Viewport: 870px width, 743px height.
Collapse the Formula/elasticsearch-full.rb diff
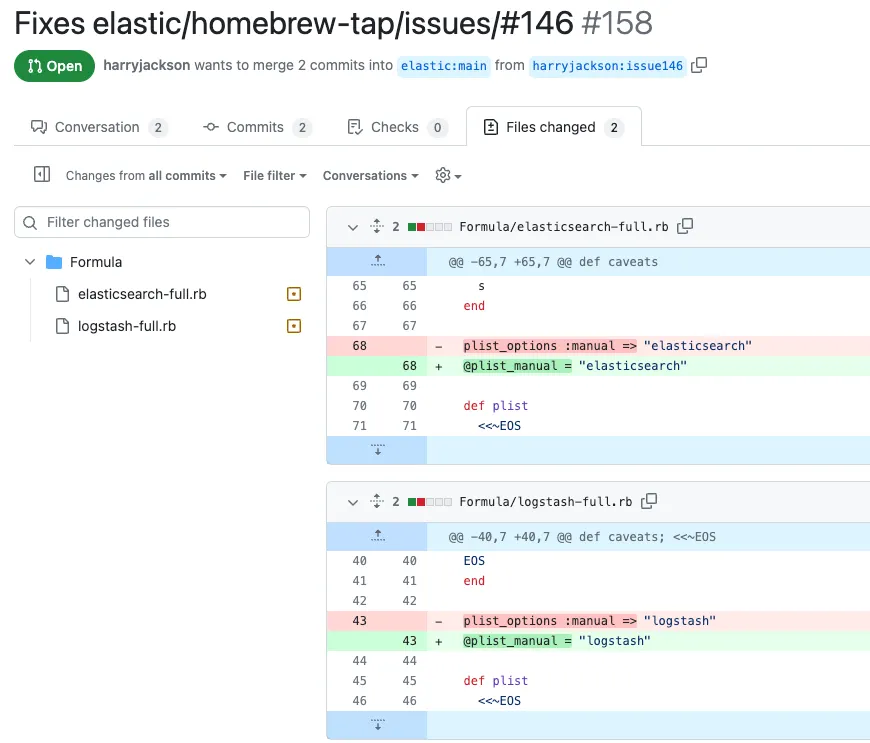tap(353, 227)
